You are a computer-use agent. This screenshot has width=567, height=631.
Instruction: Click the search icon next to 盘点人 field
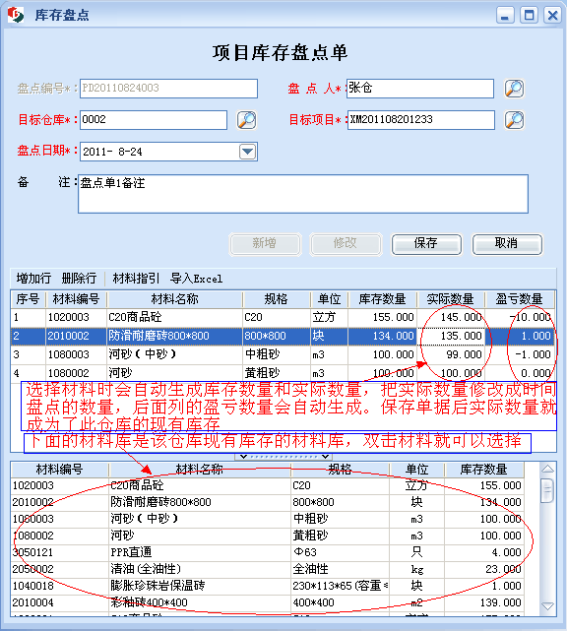514,89
